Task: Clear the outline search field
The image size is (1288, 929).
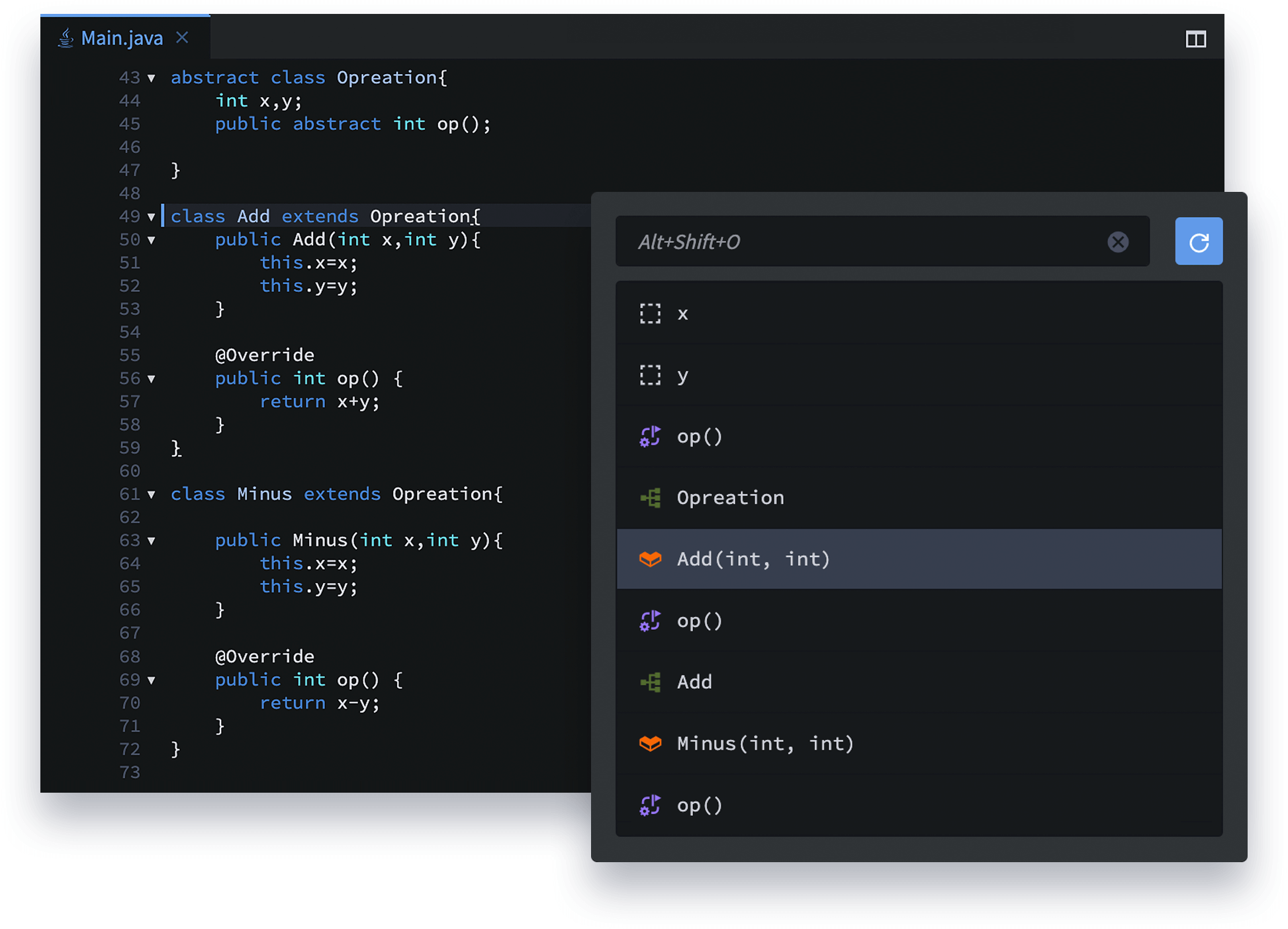Action: (1118, 242)
